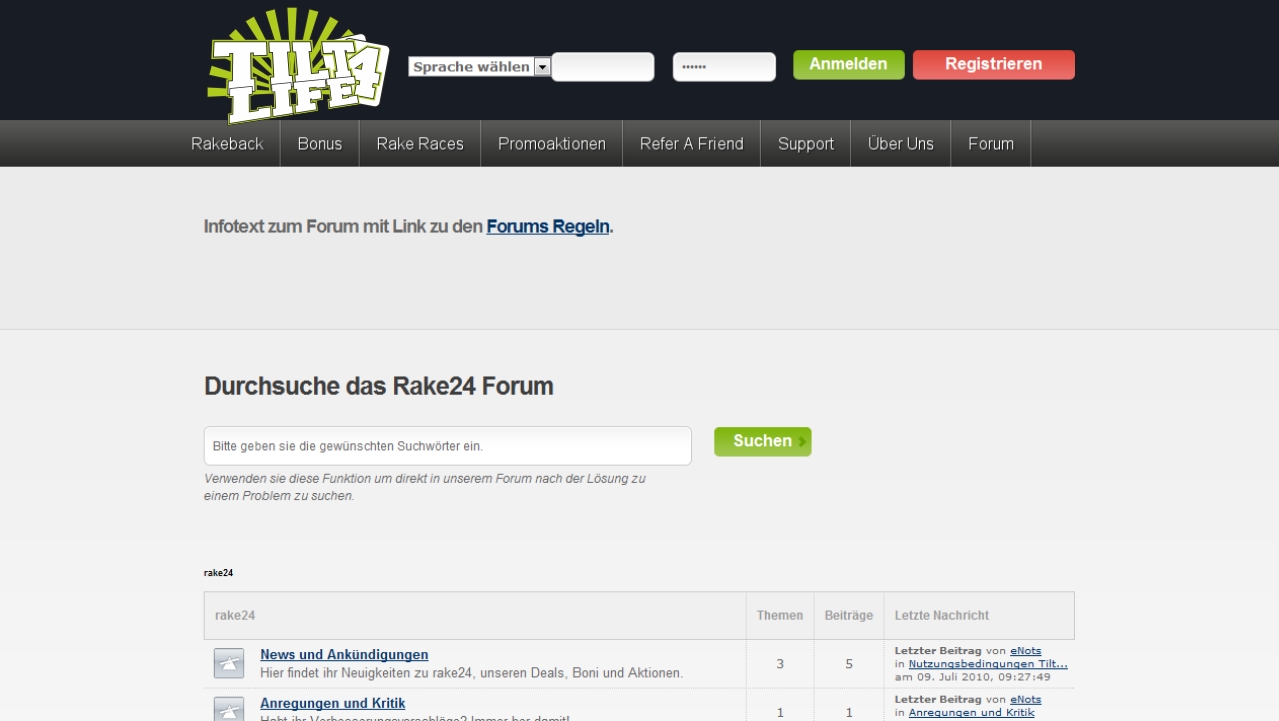Click the Themen column header

coord(780,616)
